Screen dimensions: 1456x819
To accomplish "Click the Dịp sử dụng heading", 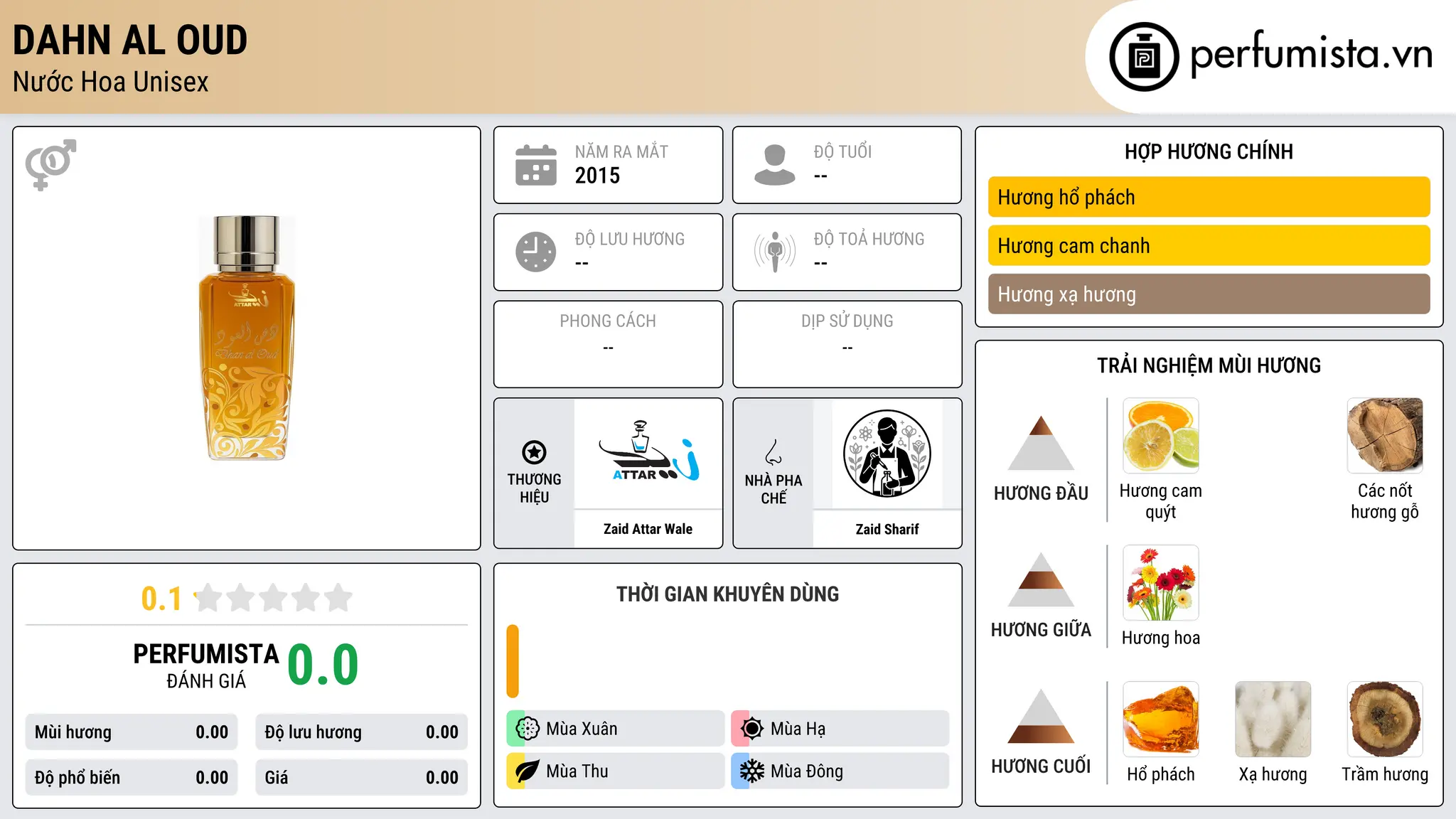I will point(847,321).
